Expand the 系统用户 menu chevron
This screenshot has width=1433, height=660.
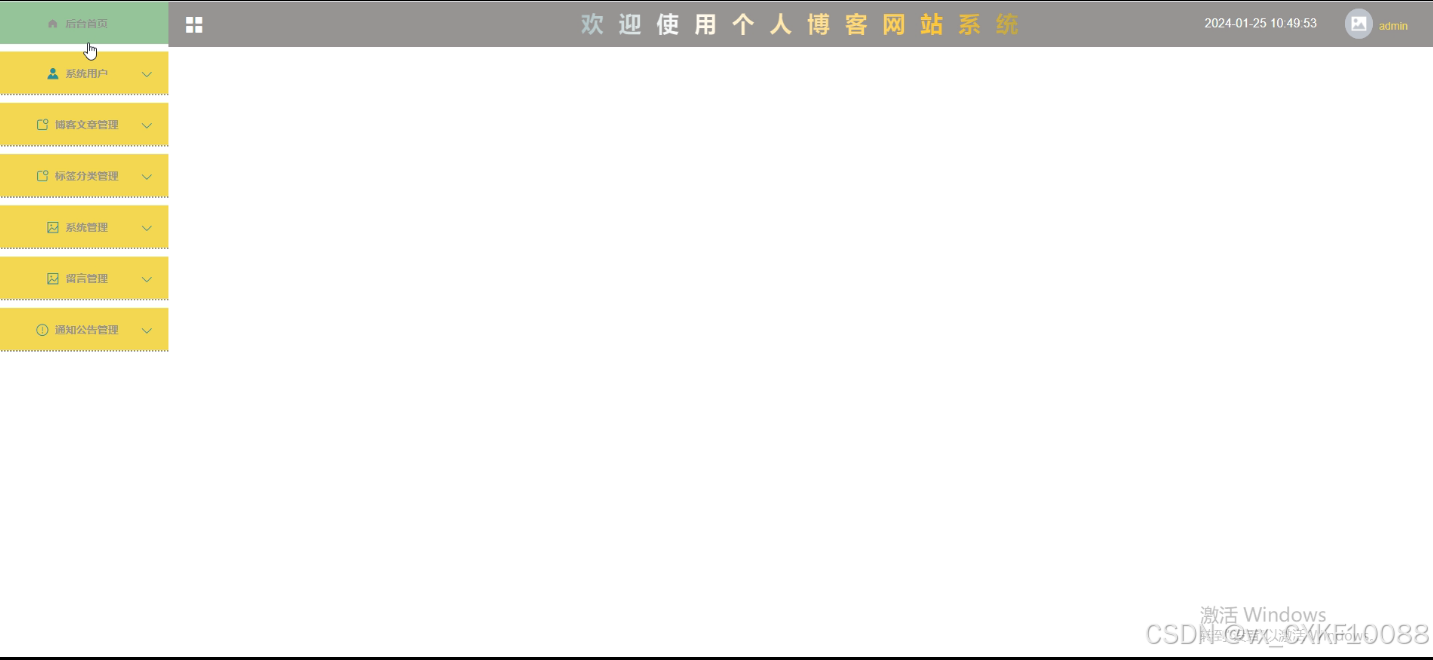pos(147,74)
